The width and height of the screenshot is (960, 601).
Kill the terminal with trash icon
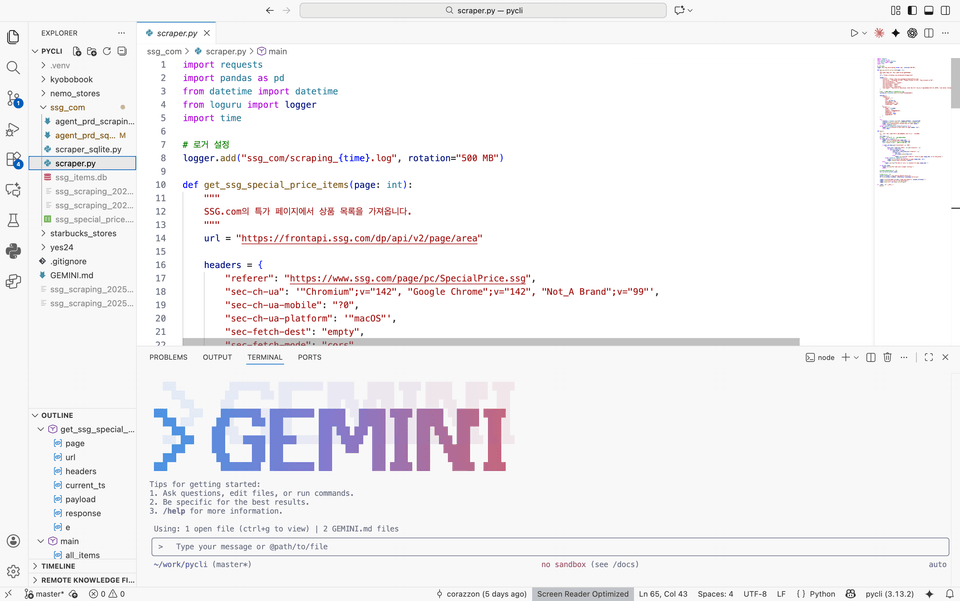click(x=887, y=357)
